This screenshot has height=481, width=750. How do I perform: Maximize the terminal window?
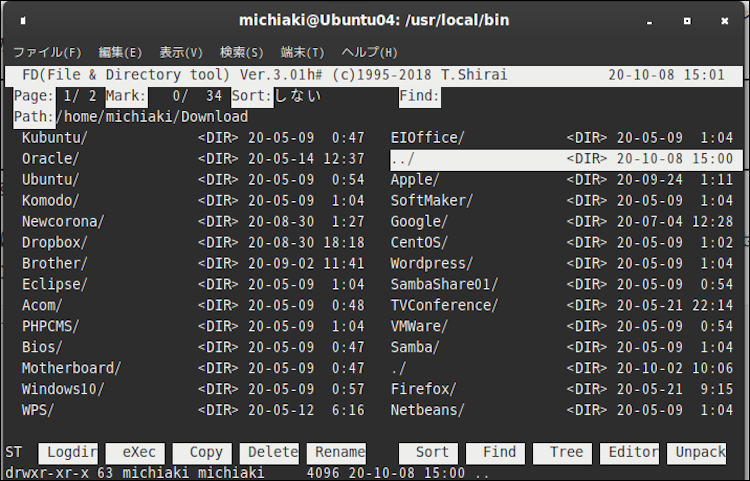(x=687, y=21)
